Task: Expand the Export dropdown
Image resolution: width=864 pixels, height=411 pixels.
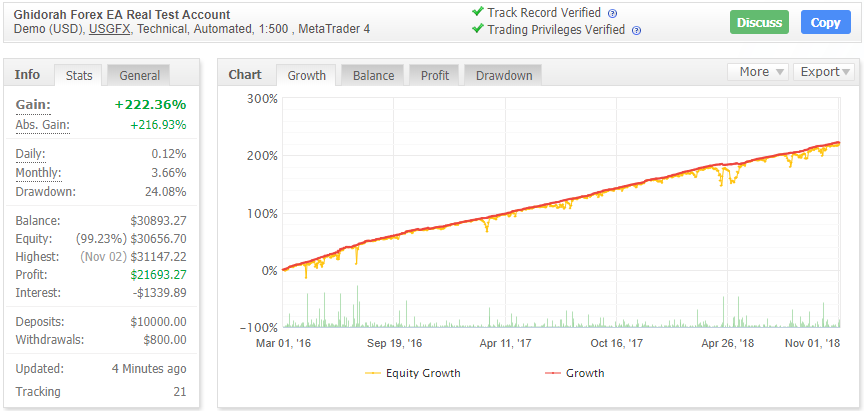Action: point(825,72)
